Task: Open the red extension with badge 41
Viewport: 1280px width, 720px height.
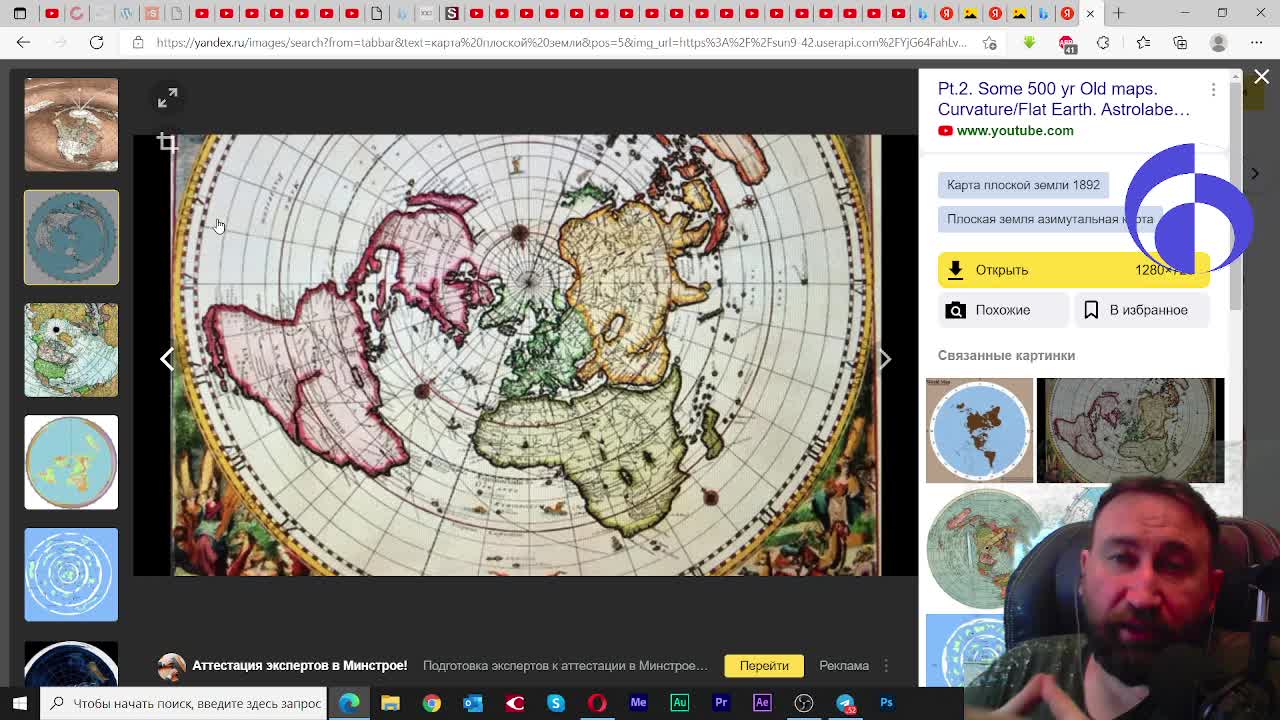Action: pyautogui.click(x=1067, y=44)
